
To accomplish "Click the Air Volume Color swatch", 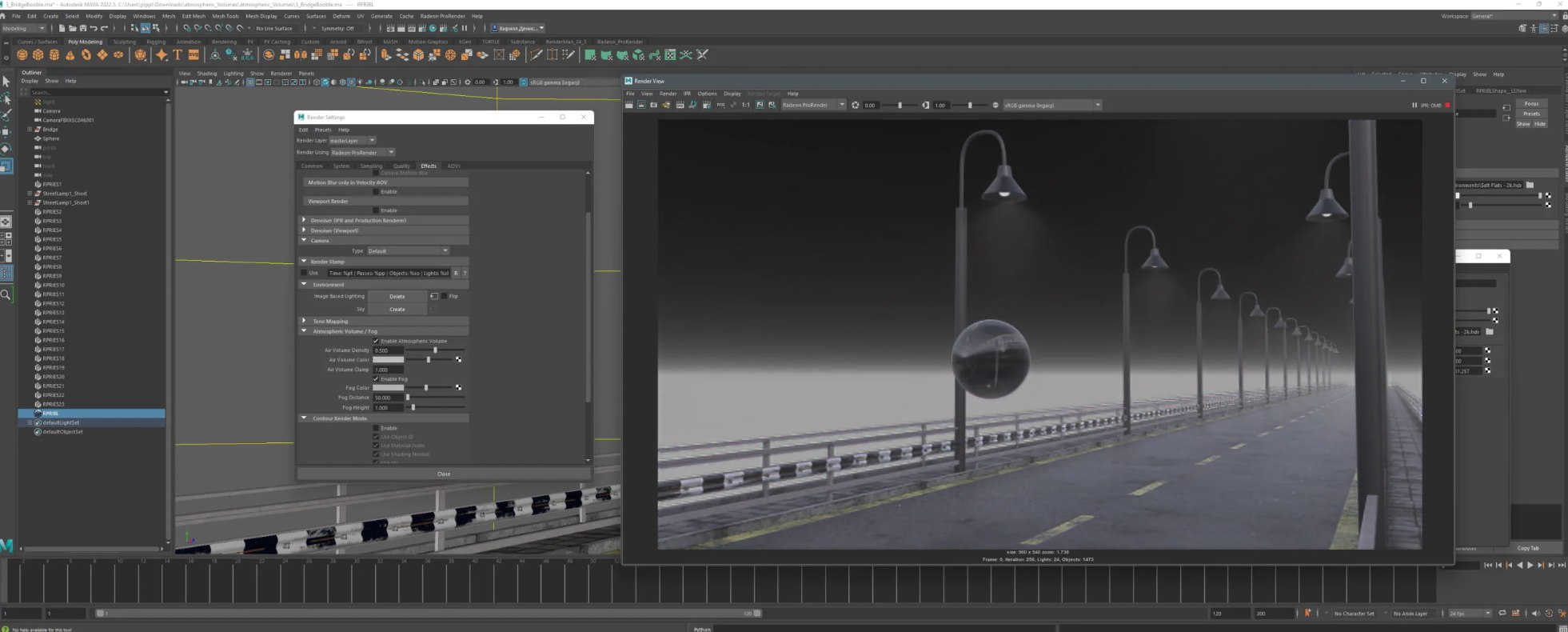I will 388,360.
